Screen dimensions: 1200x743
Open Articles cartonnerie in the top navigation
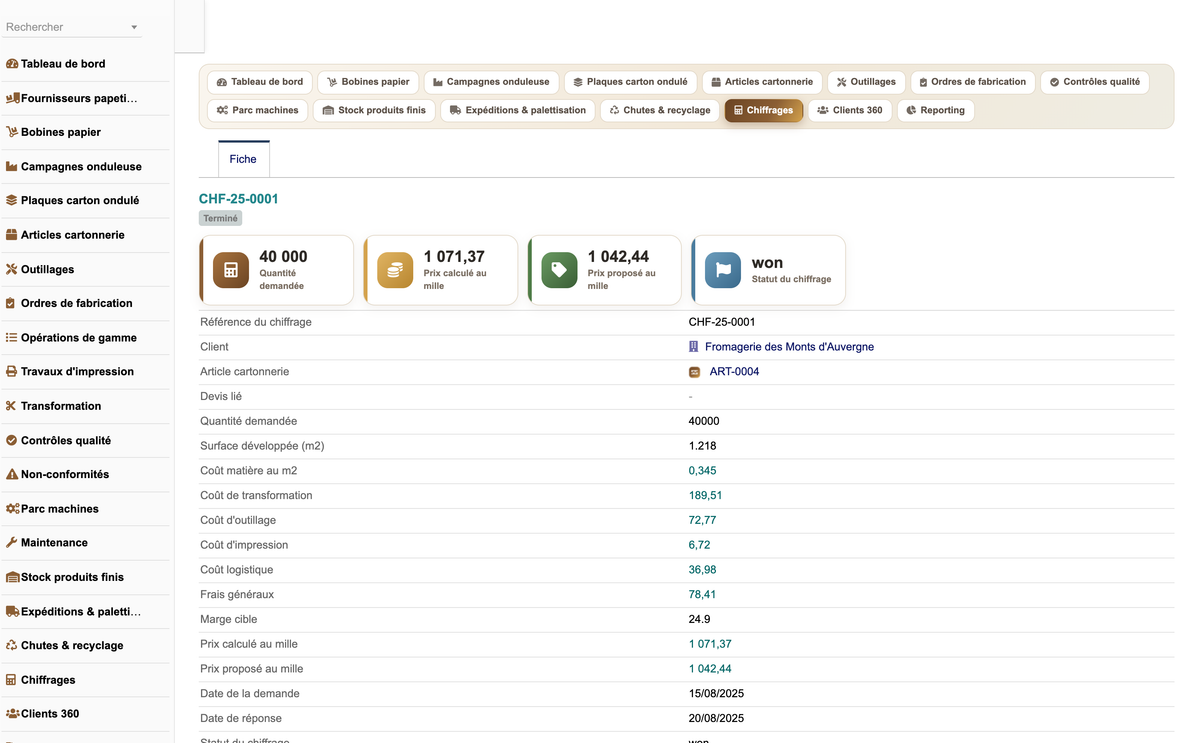click(x=762, y=82)
